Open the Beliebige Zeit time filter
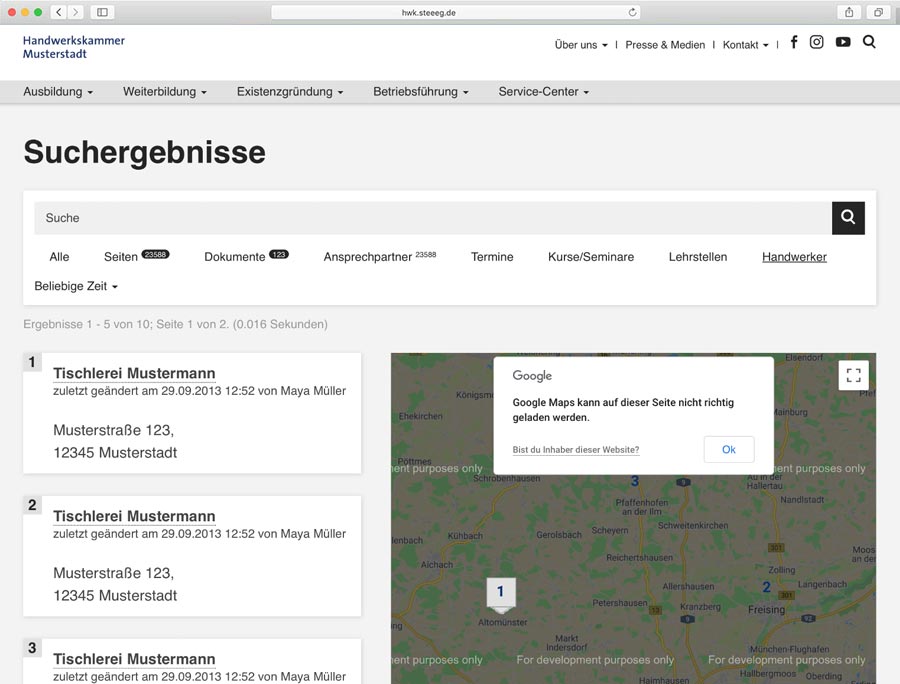Image resolution: width=900 pixels, height=684 pixels. click(76, 287)
